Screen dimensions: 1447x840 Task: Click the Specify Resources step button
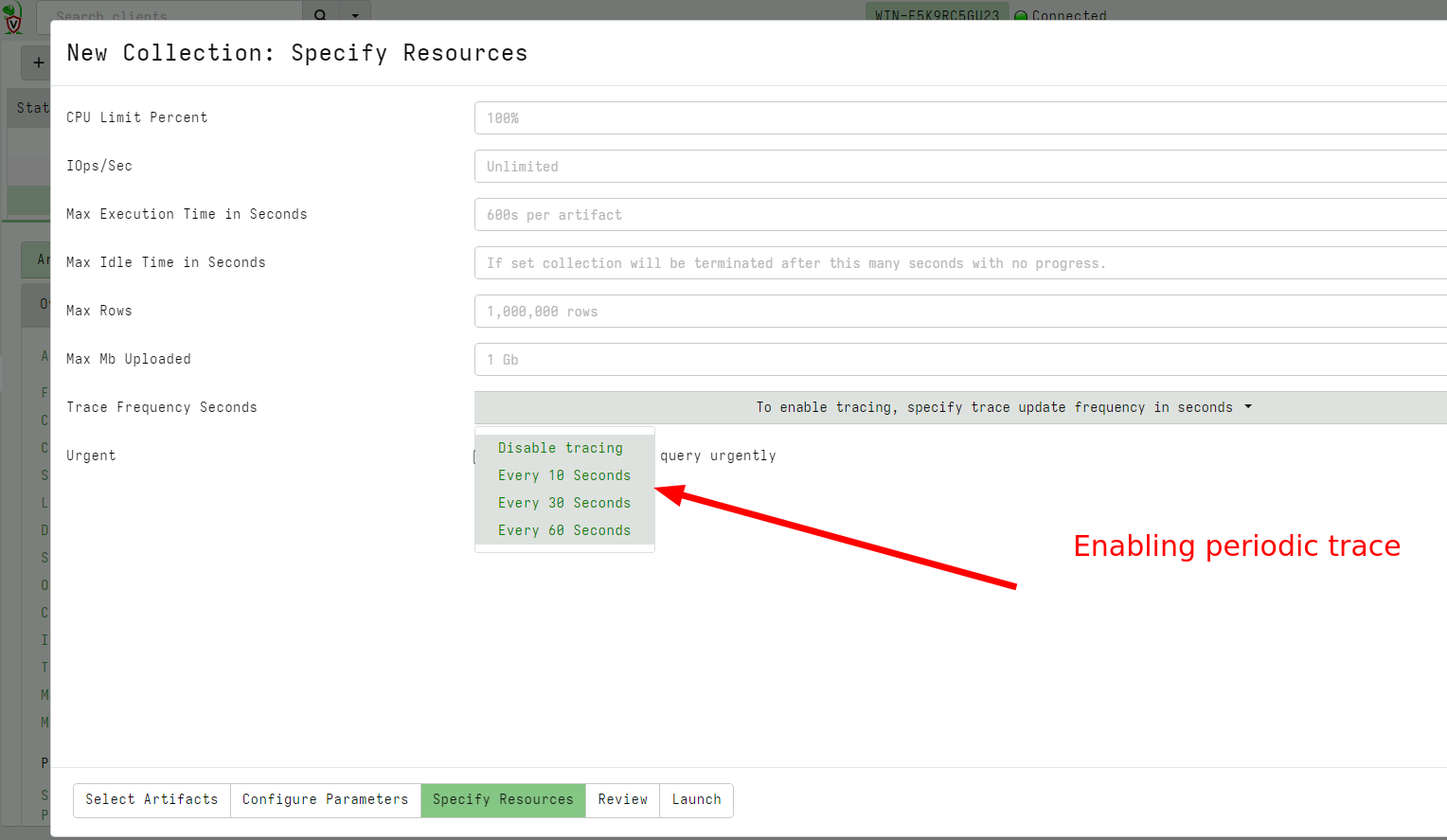tap(503, 799)
